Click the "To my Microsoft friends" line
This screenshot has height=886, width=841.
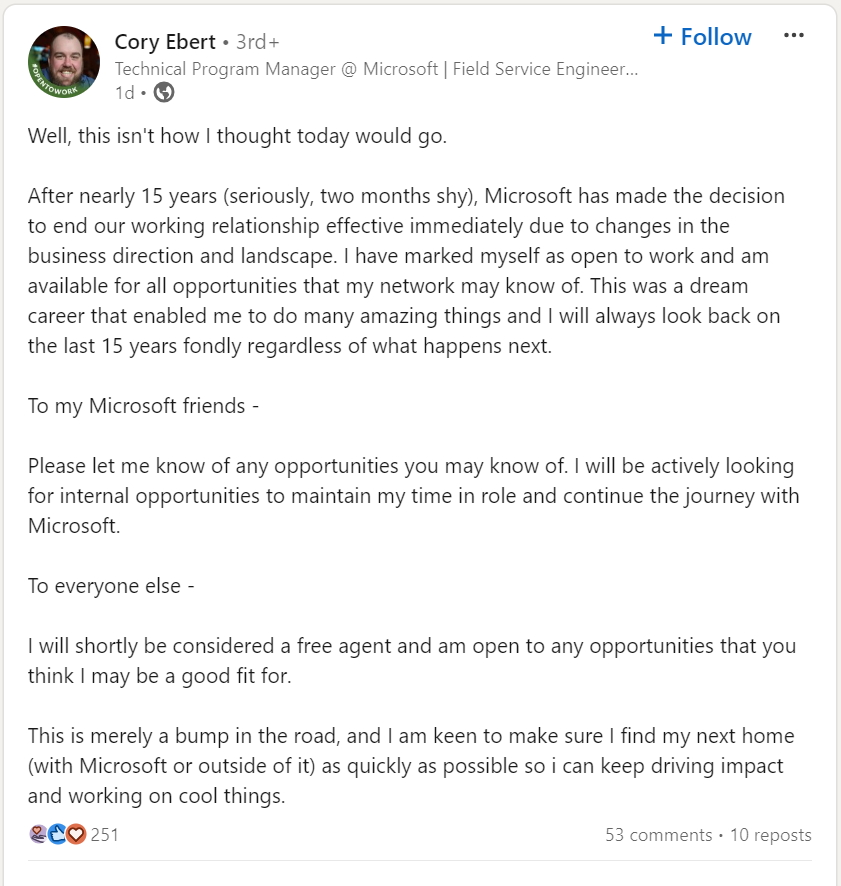click(x=143, y=406)
